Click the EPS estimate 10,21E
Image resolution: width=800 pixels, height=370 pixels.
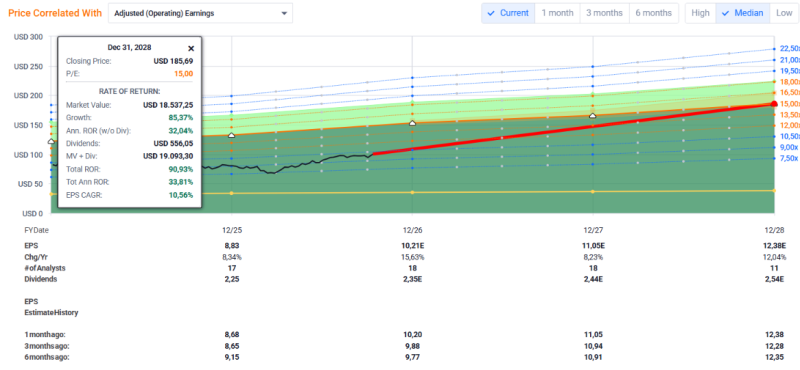point(412,245)
